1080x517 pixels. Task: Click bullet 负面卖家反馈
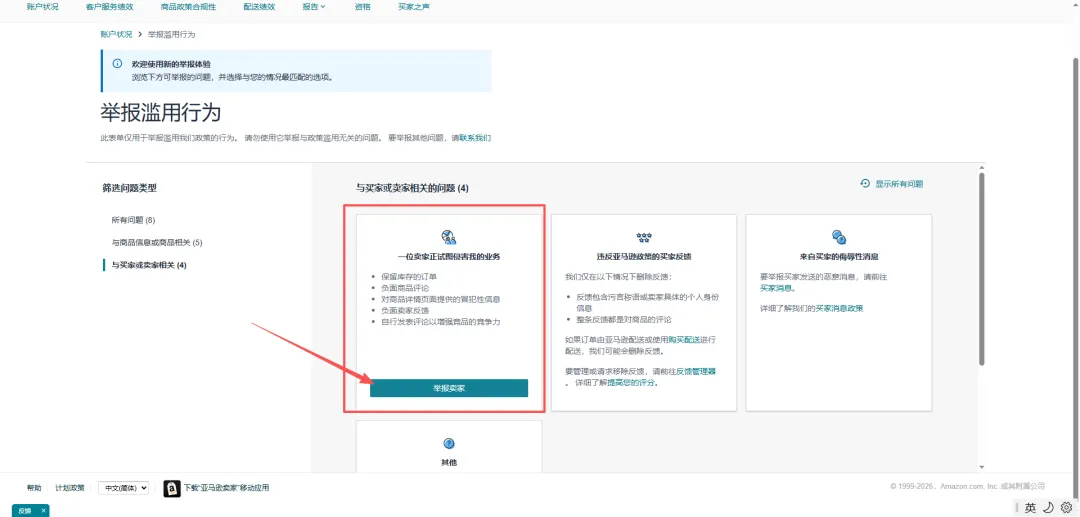[404, 310]
